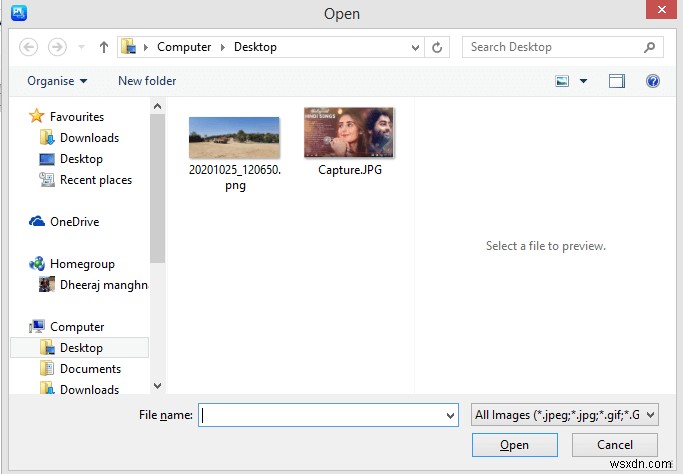Select the Capture.JPG thumbnail
The height and width of the screenshot is (474, 683).
(x=349, y=132)
